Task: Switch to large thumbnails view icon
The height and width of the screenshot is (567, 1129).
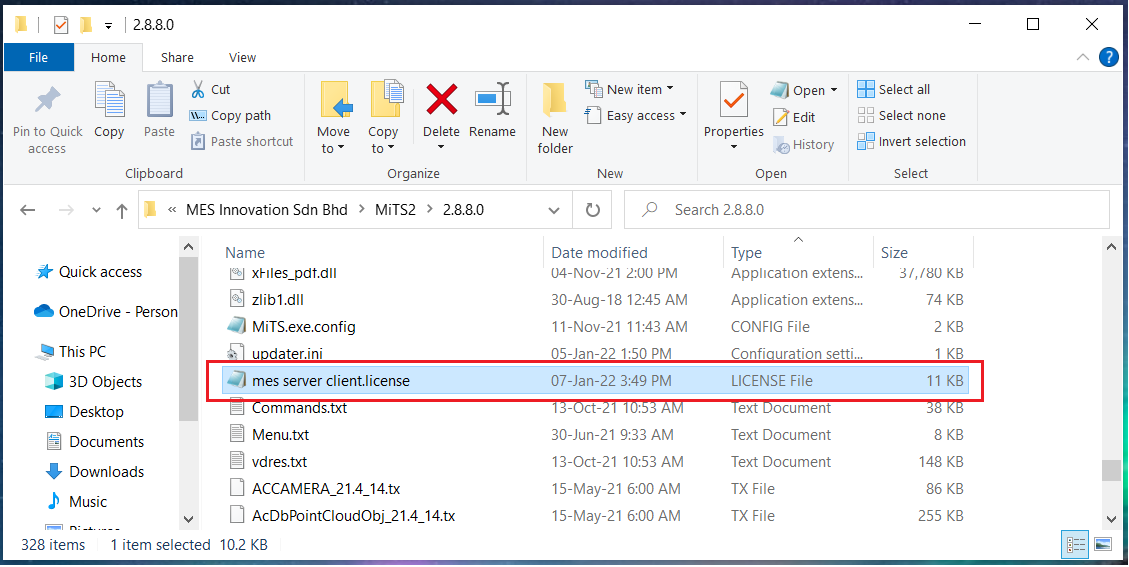Action: pyautogui.click(x=1102, y=545)
